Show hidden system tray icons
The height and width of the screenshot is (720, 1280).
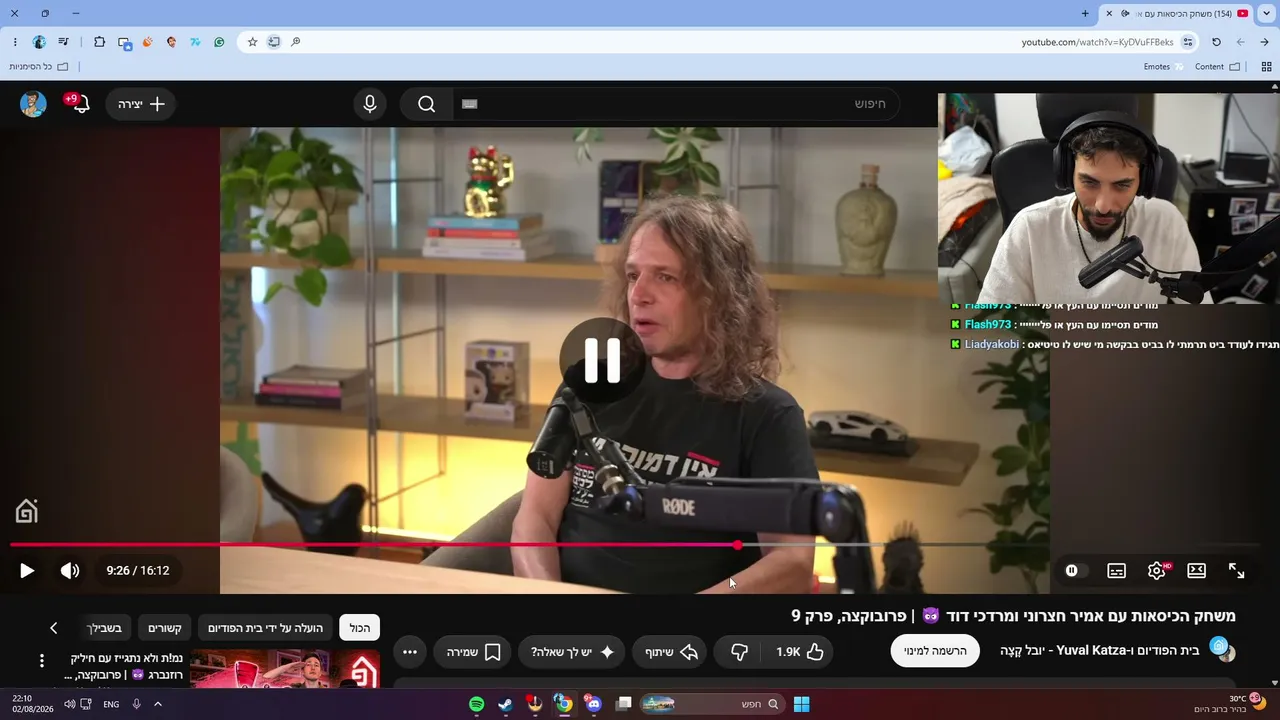click(x=158, y=704)
